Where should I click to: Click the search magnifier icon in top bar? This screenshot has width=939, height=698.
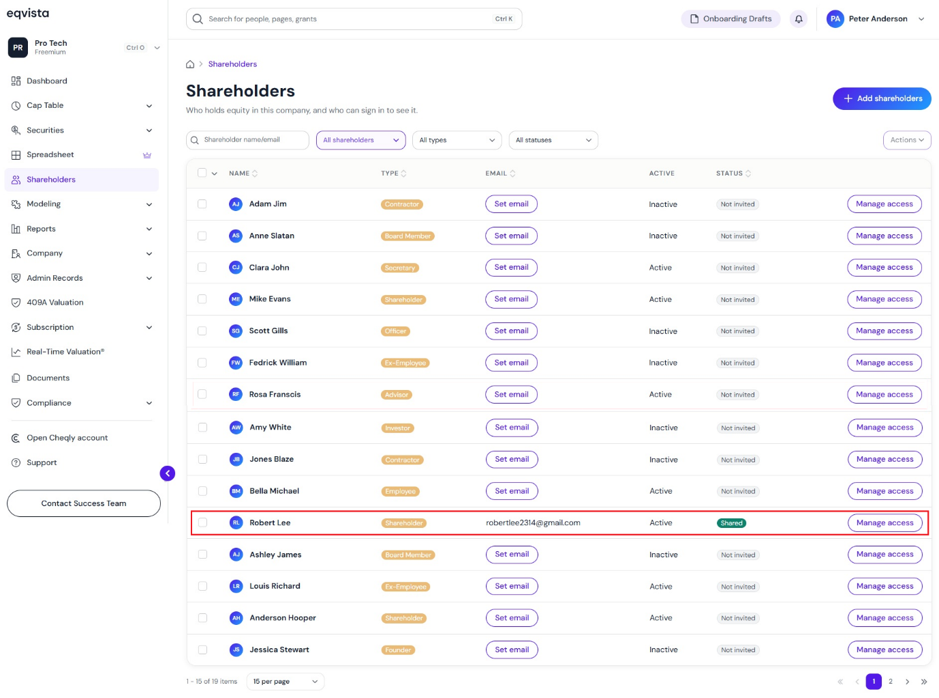198,19
